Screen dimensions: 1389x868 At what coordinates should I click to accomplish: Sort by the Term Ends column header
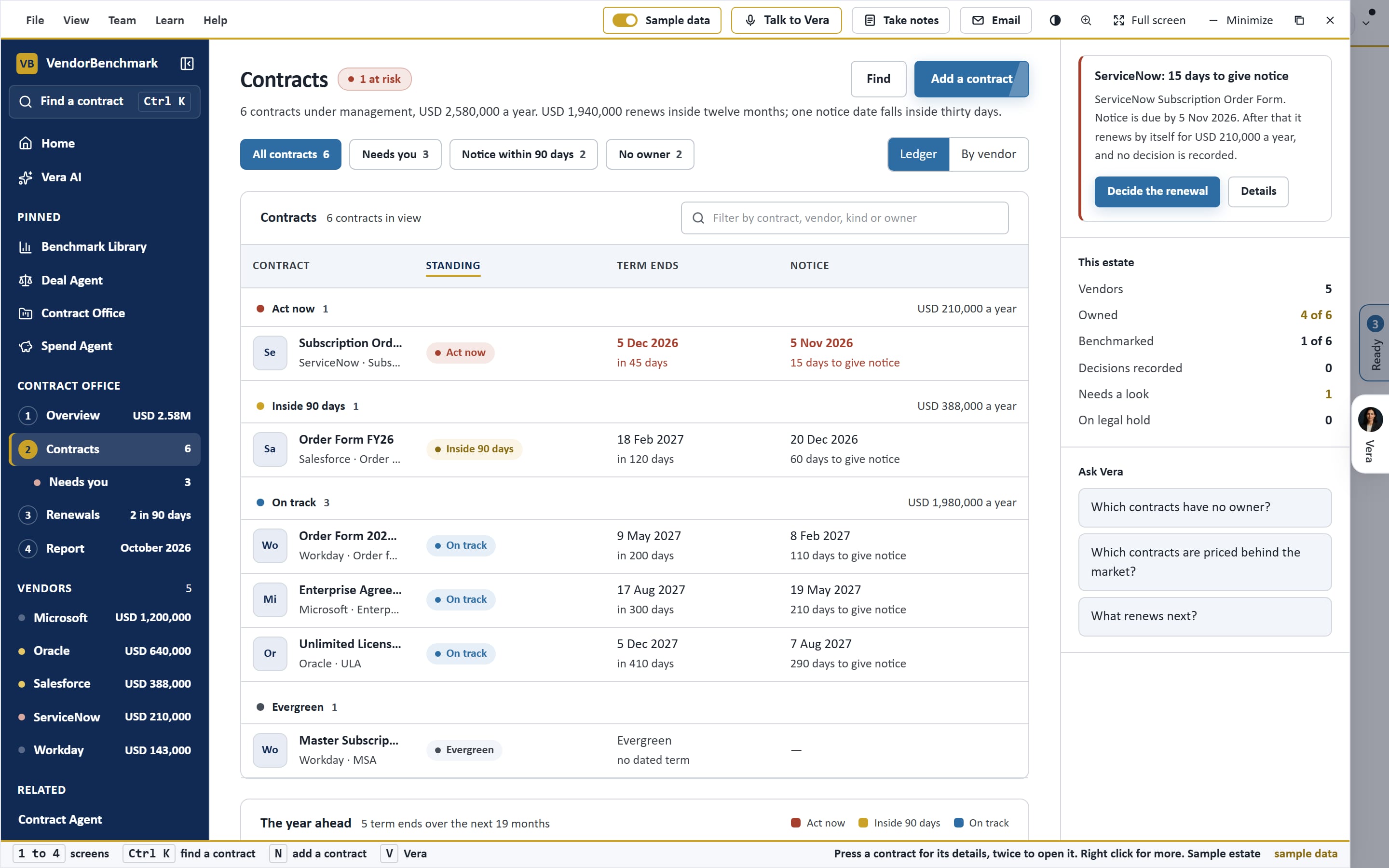click(x=647, y=265)
